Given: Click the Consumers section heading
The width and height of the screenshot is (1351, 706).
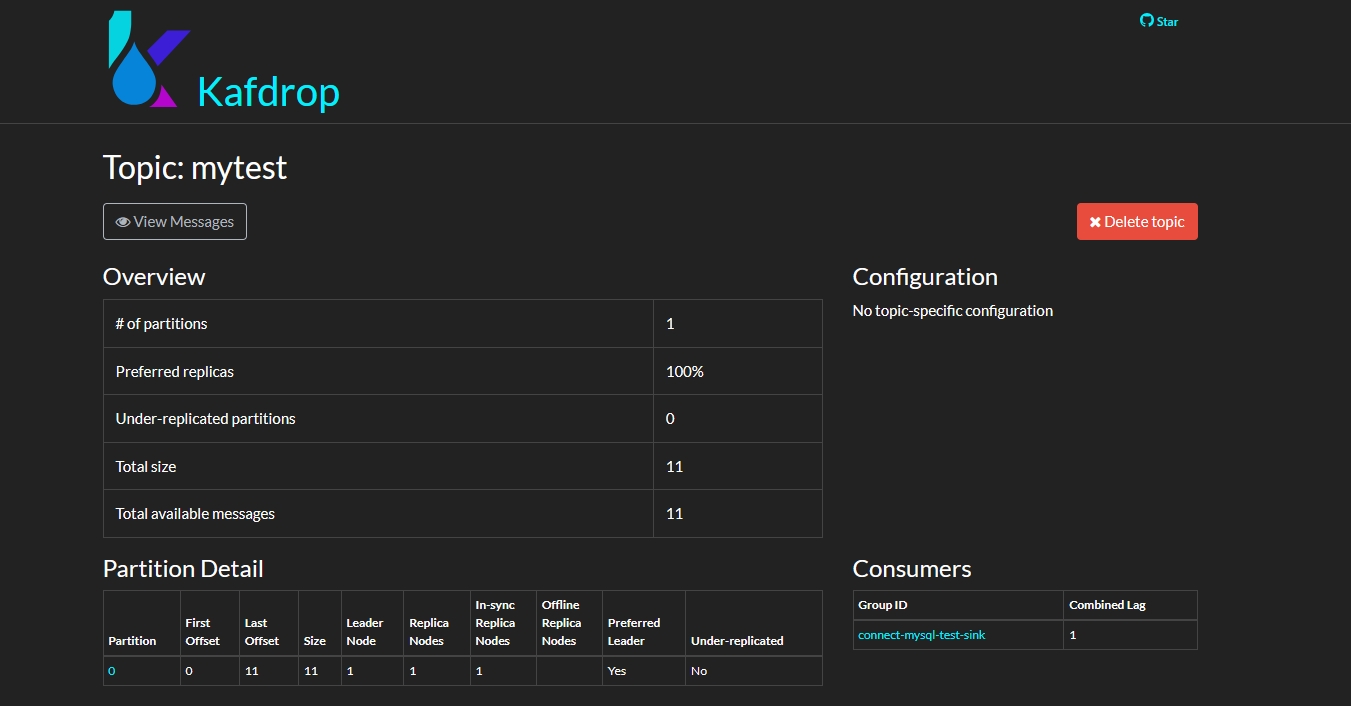Looking at the screenshot, I should pos(912,569).
